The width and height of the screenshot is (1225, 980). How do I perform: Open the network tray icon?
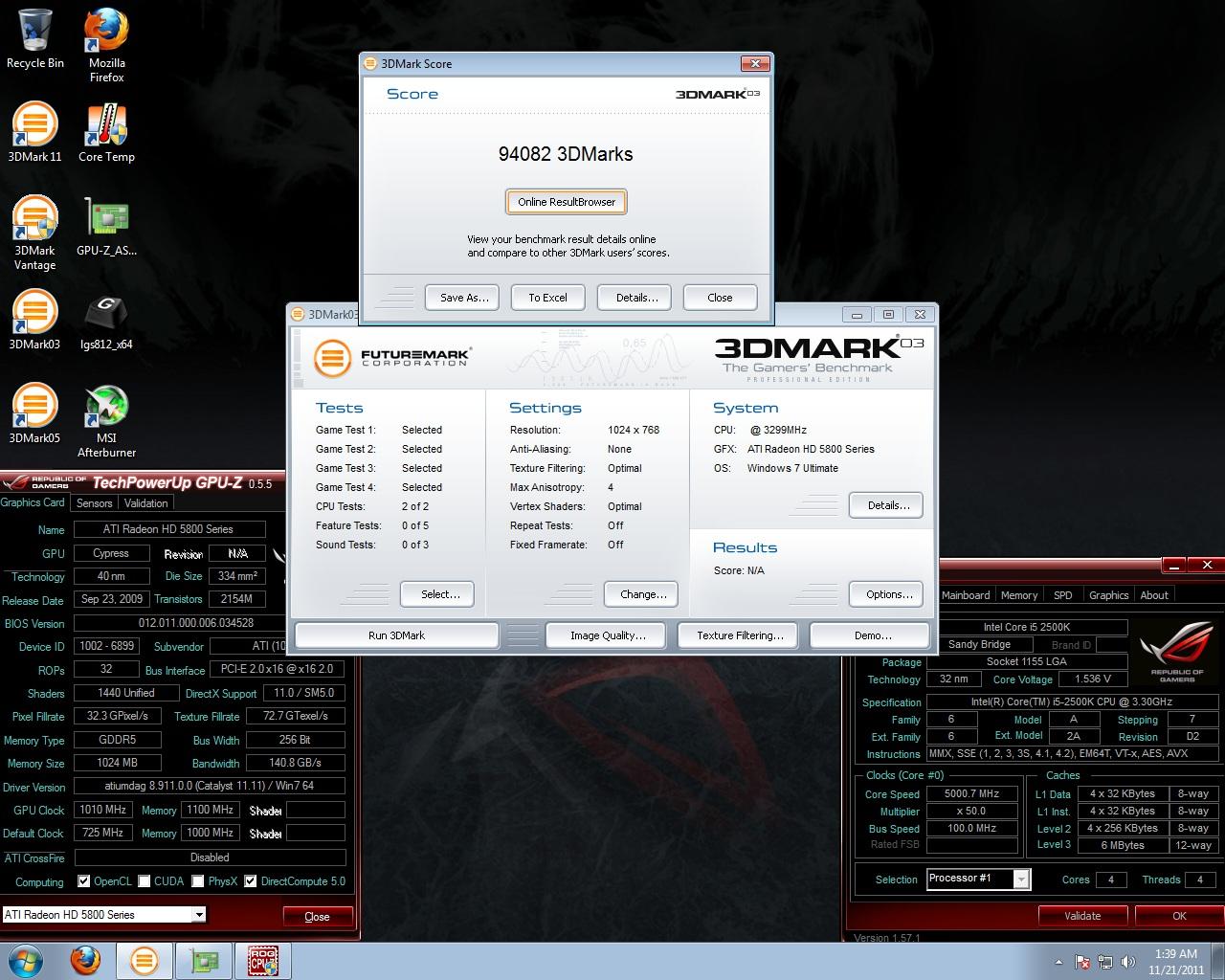[x=1105, y=962]
